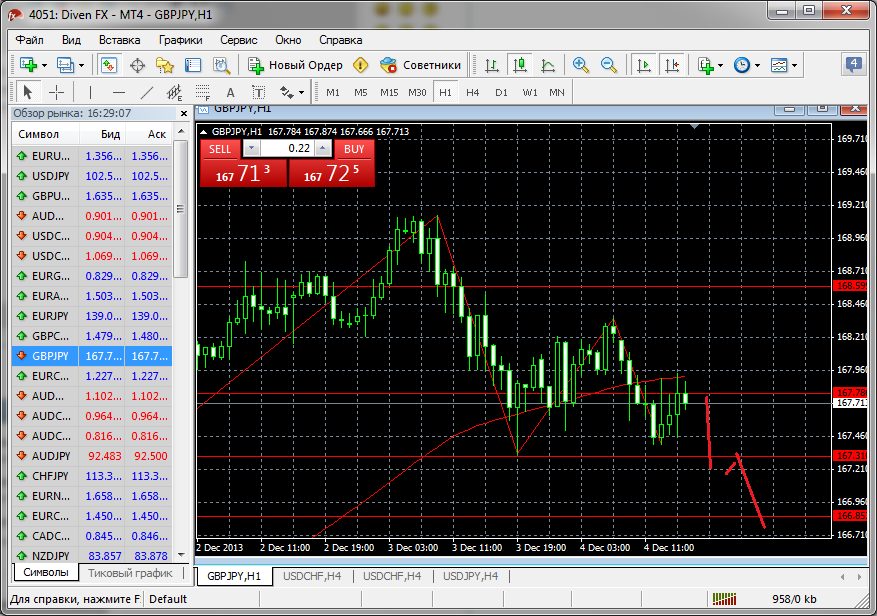Select the M15 timeframe button
877x616 pixels.
point(389,92)
